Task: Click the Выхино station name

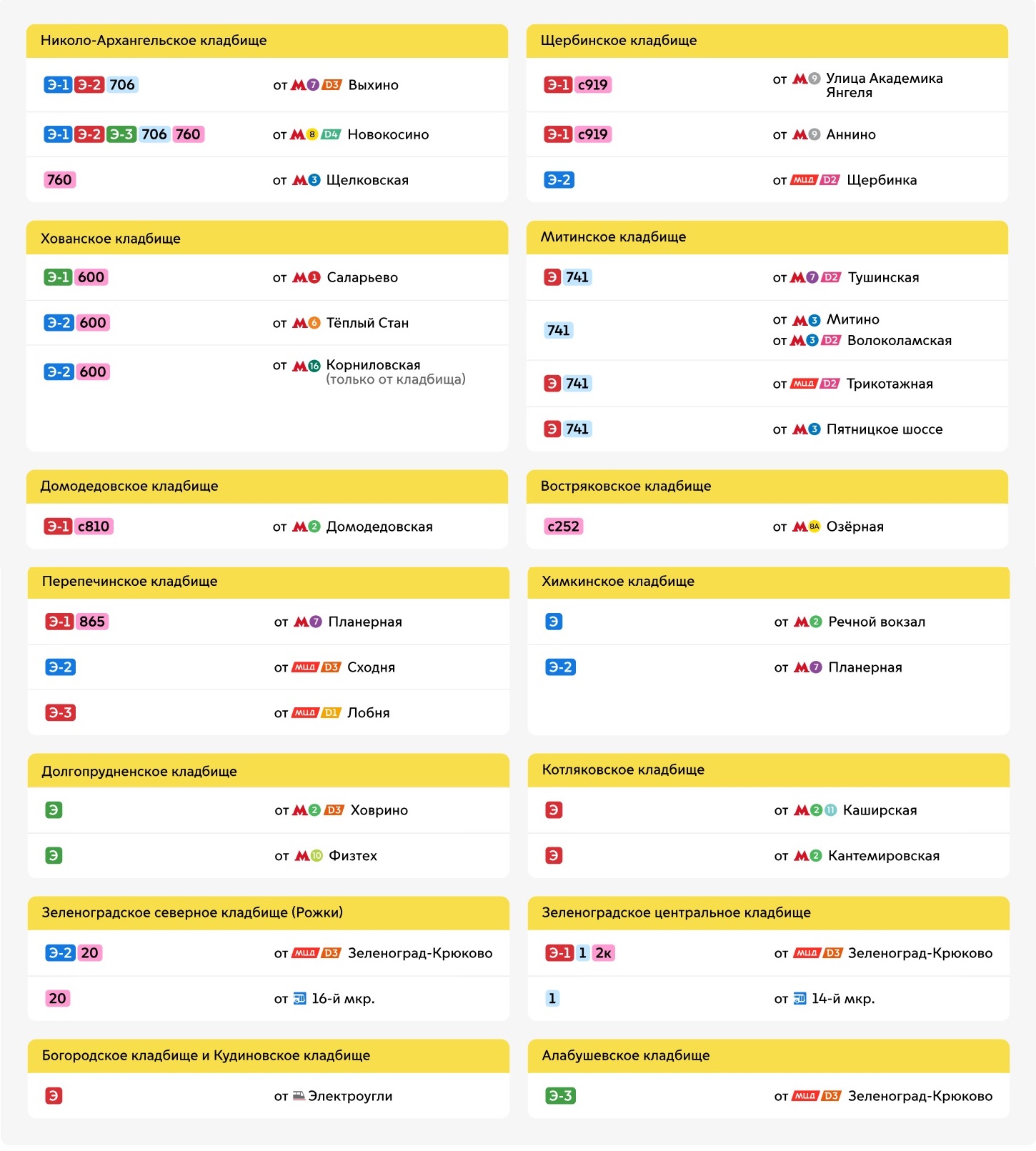Action: 373,85
